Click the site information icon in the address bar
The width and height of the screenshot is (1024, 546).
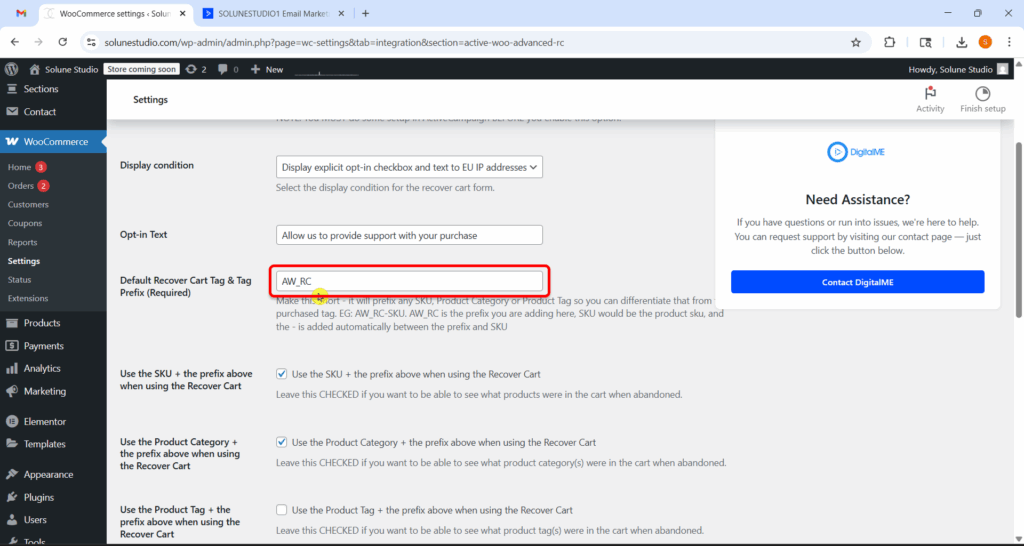point(91,42)
